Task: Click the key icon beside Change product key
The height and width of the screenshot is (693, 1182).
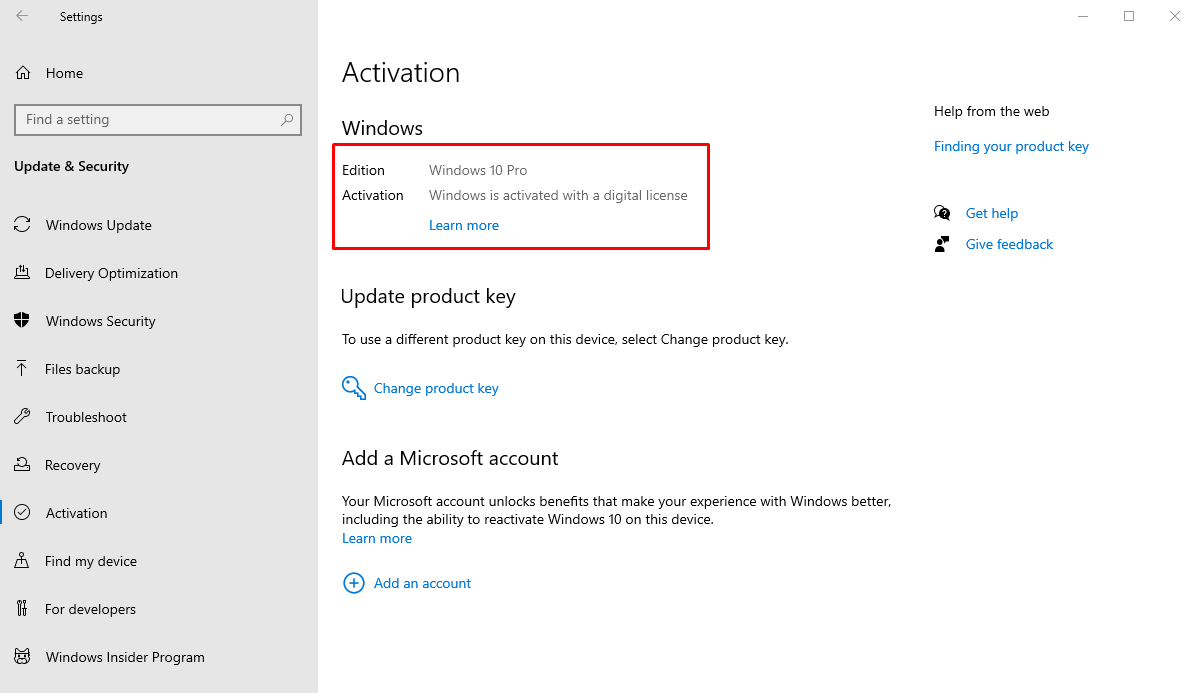Action: click(354, 388)
